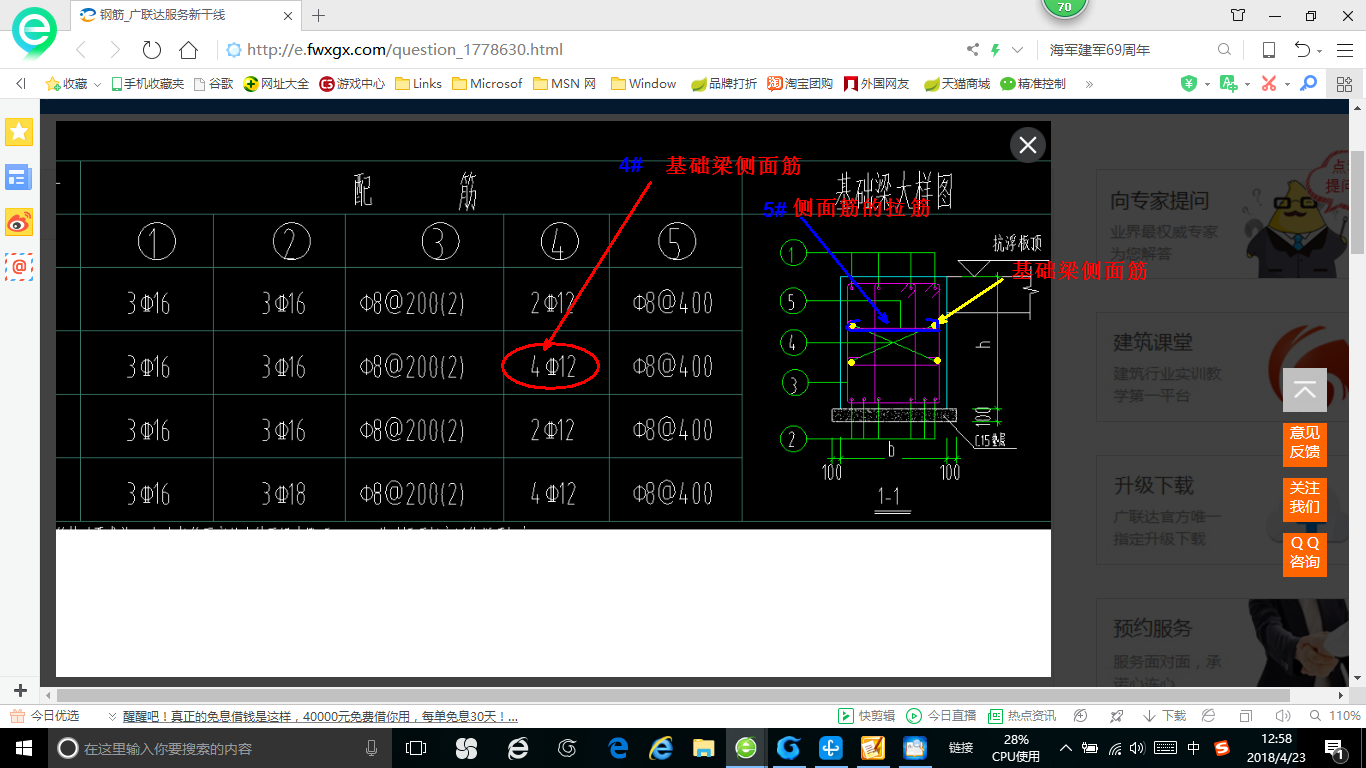The width and height of the screenshot is (1366, 768).
Task: Open the 手机收藏夹 bookmark
Action: pyautogui.click(x=147, y=84)
